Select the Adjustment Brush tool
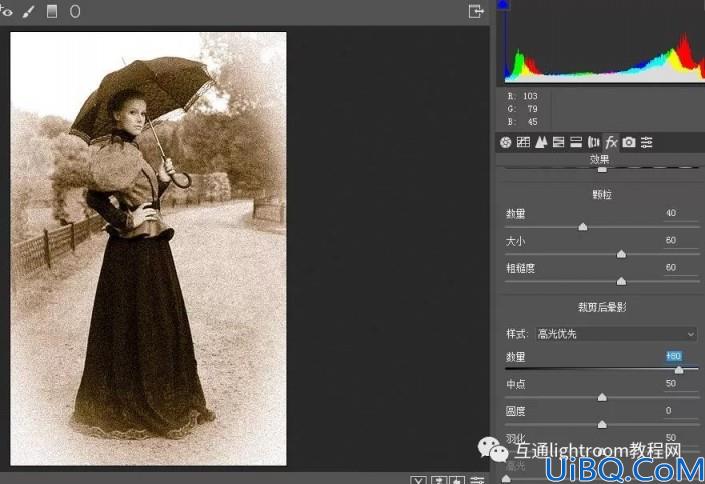Viewport: 705px width, 484px height. click(x=28, y=11)
